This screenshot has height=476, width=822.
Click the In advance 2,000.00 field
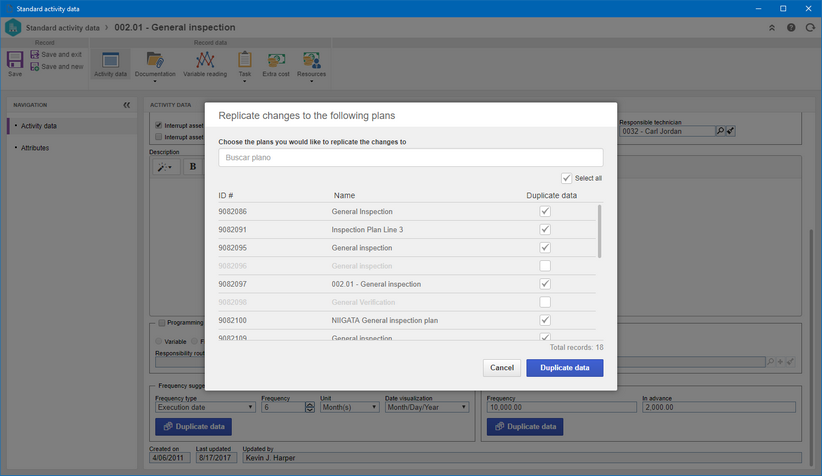[x=719, y=407]
